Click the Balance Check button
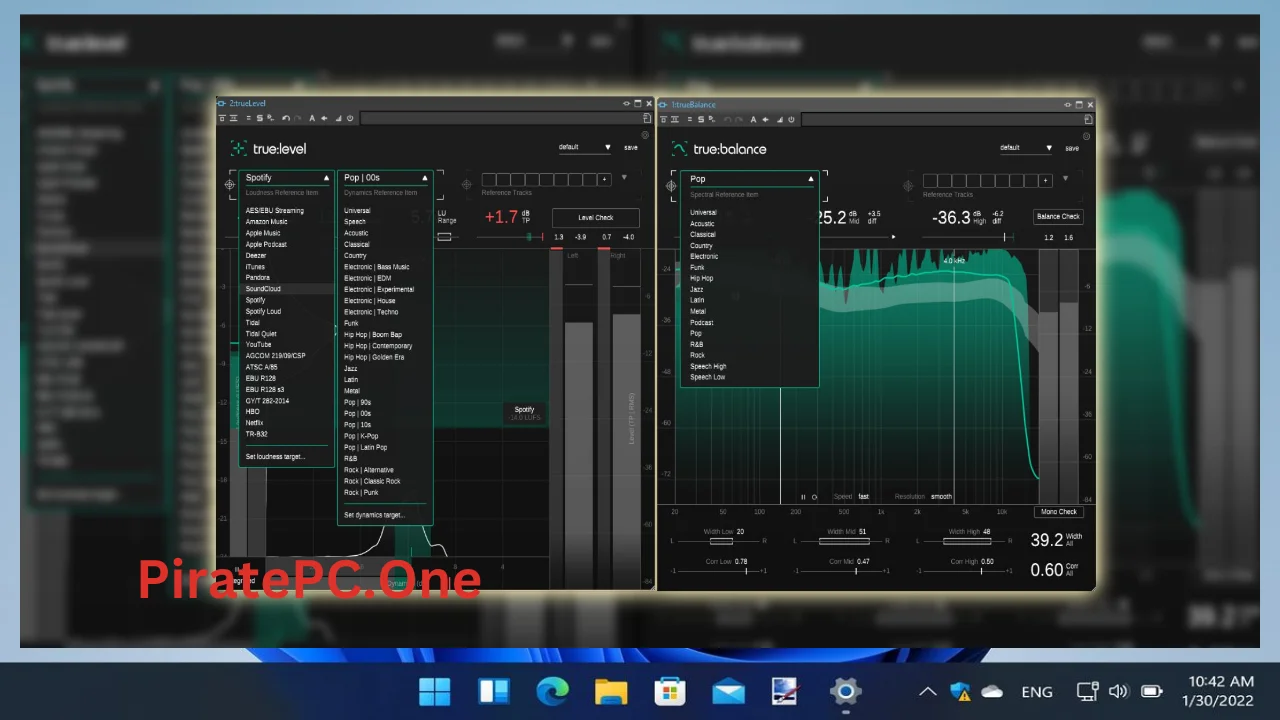 (1058, 217)
